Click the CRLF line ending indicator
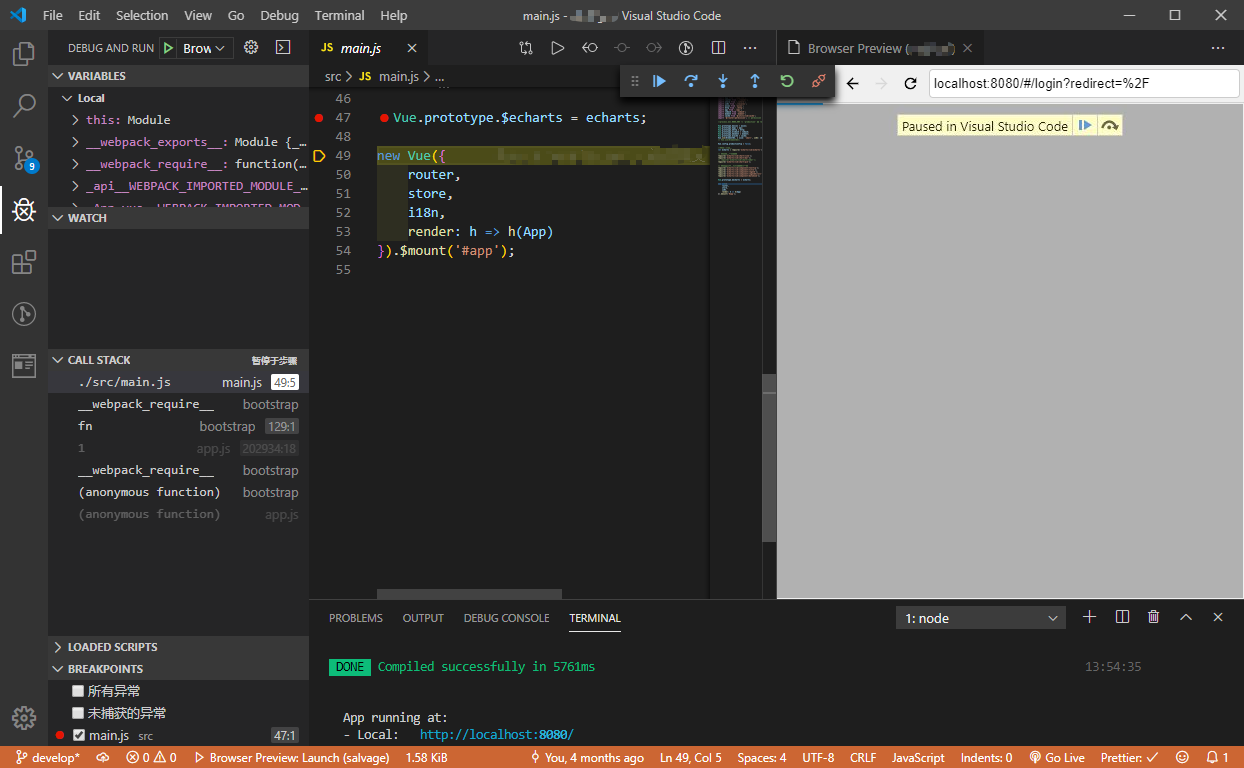 [863, 758]
